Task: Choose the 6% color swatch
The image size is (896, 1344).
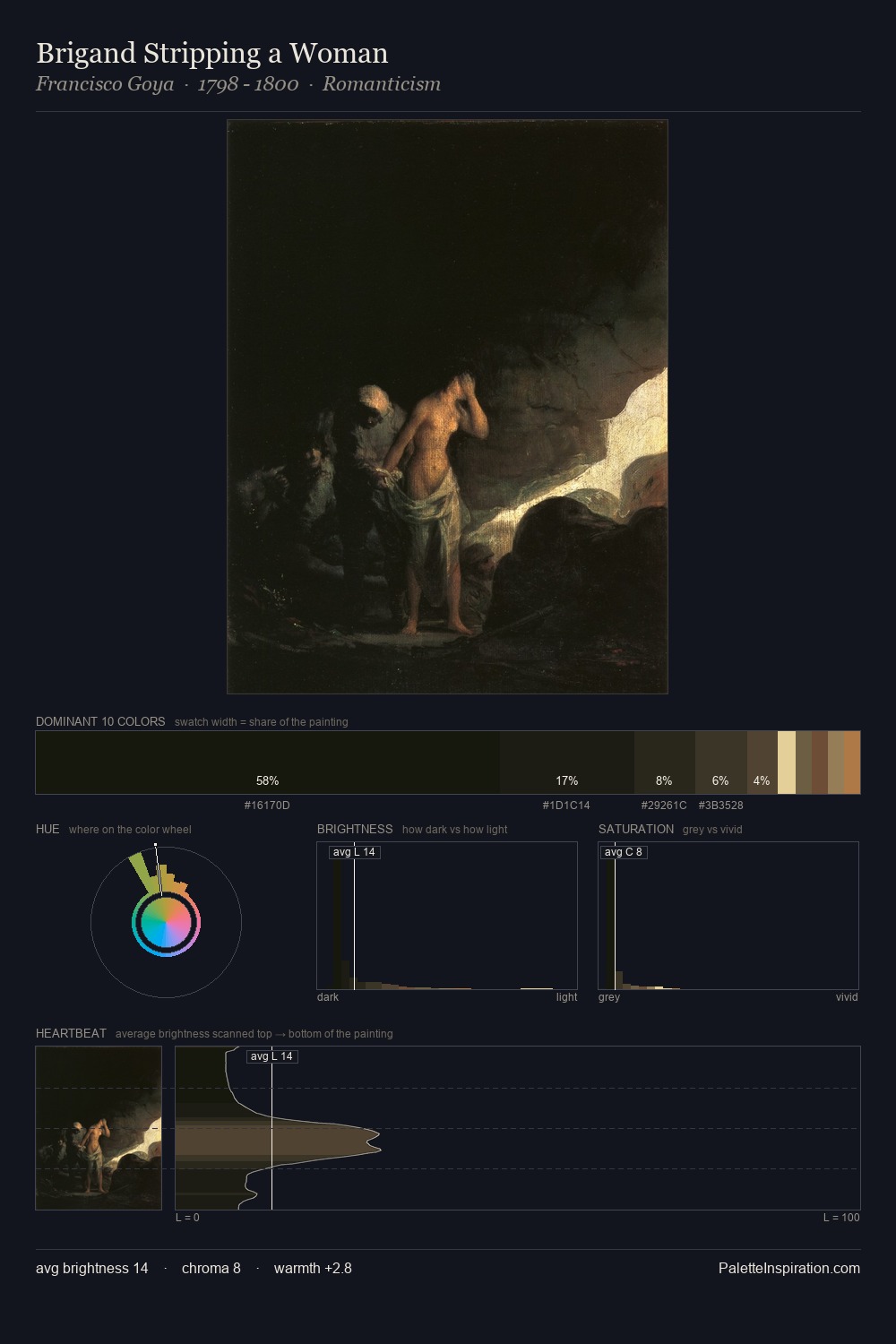Action: click(721, 762)
